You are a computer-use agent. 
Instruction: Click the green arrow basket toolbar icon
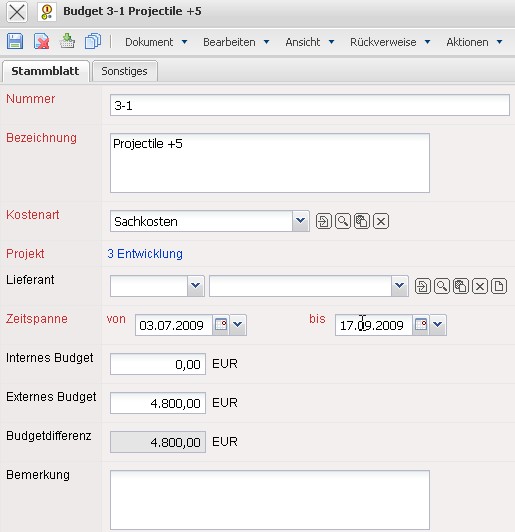(67, 41)
